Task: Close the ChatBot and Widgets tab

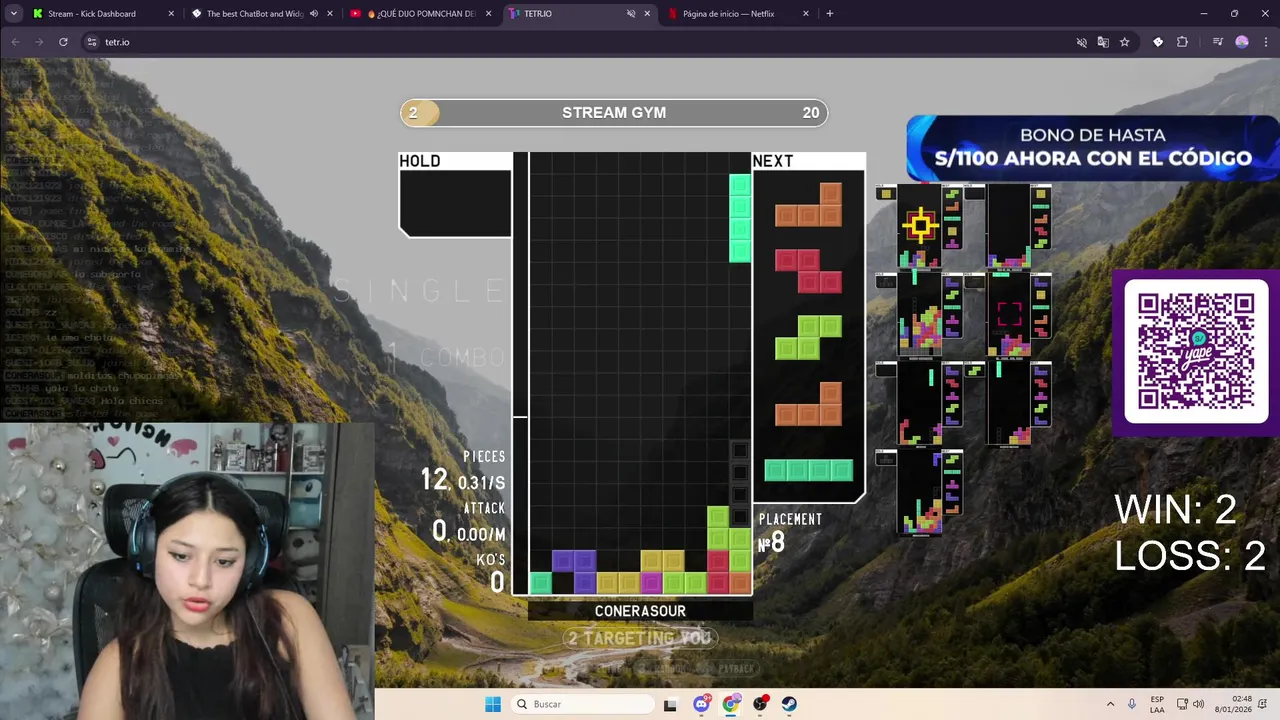Action: click(x=329, y=14)
